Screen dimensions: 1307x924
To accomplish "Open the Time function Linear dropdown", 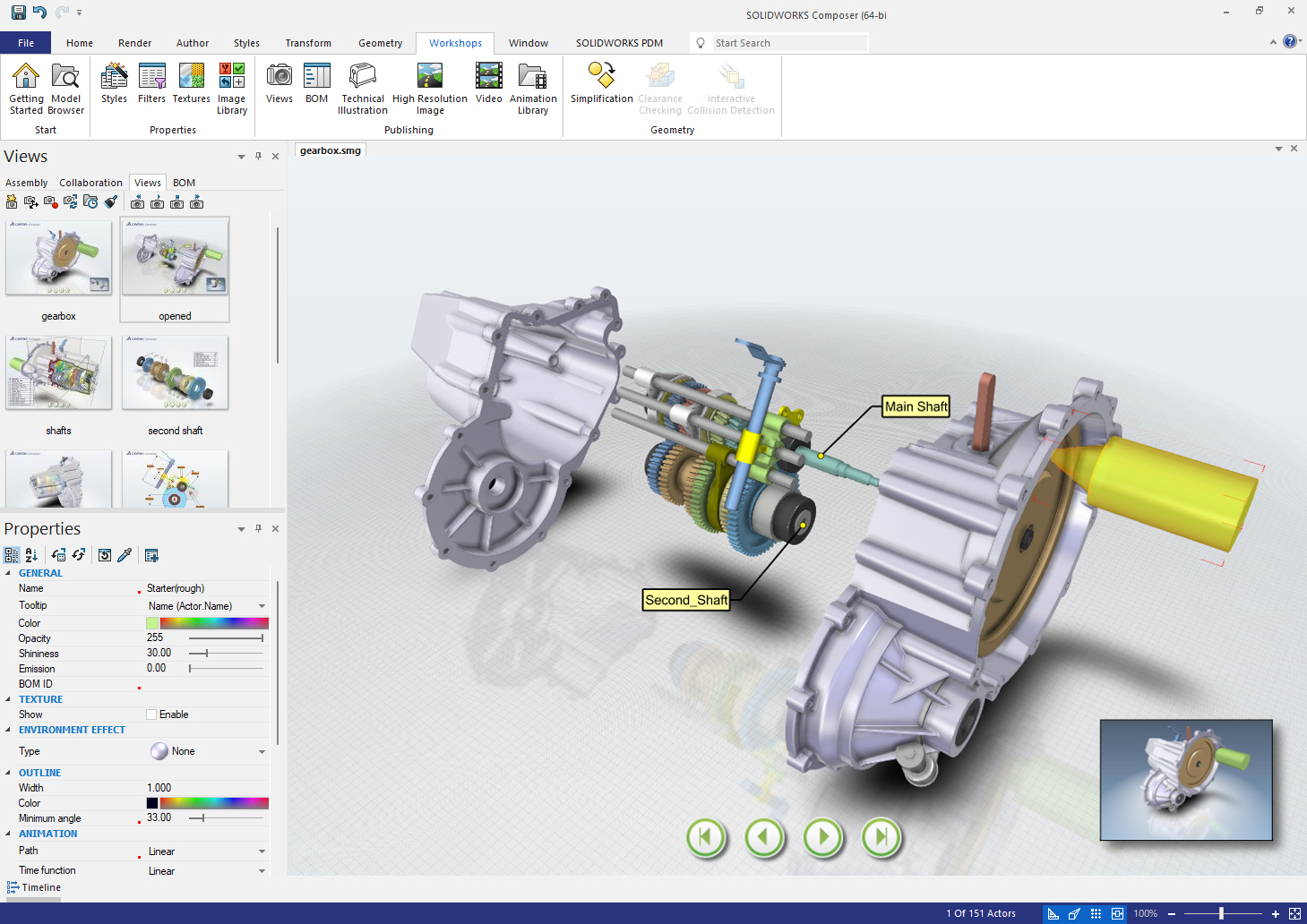I will coord(262,871).
